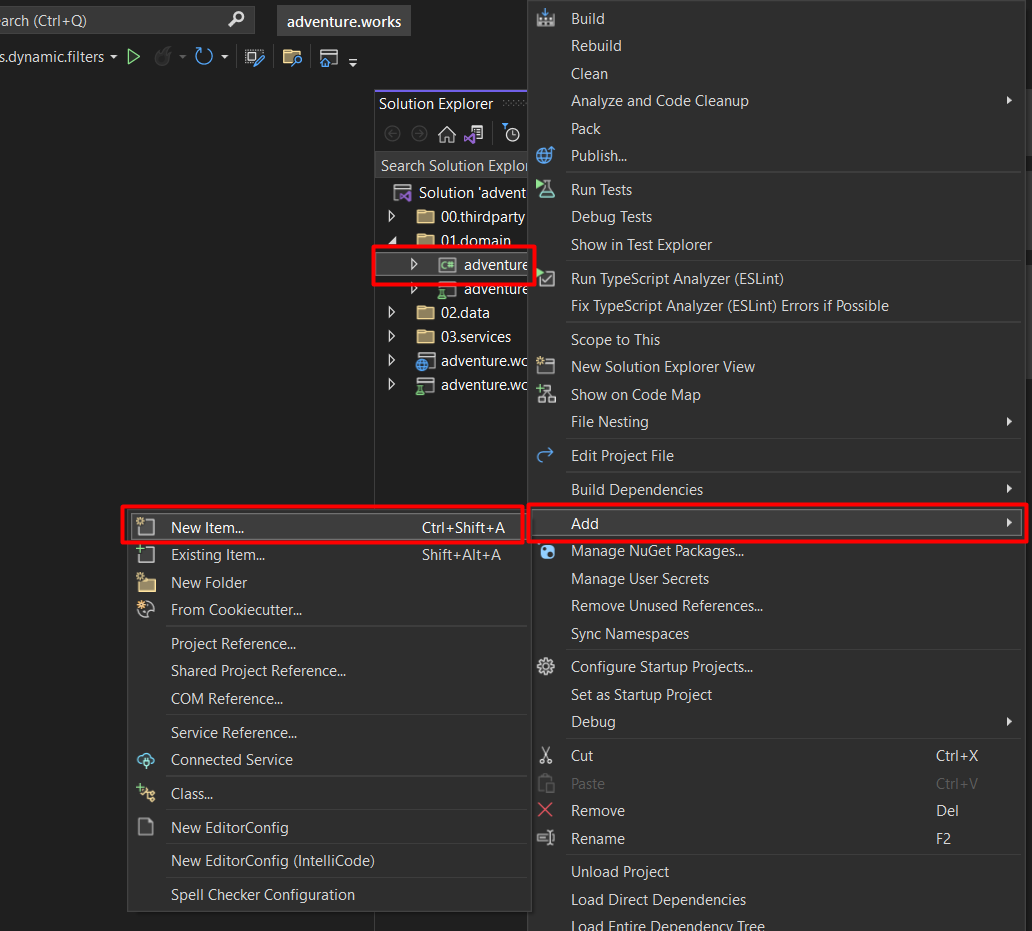
Task: Expand the 00.thirdparty folder arrow
Action: (392, 216)
